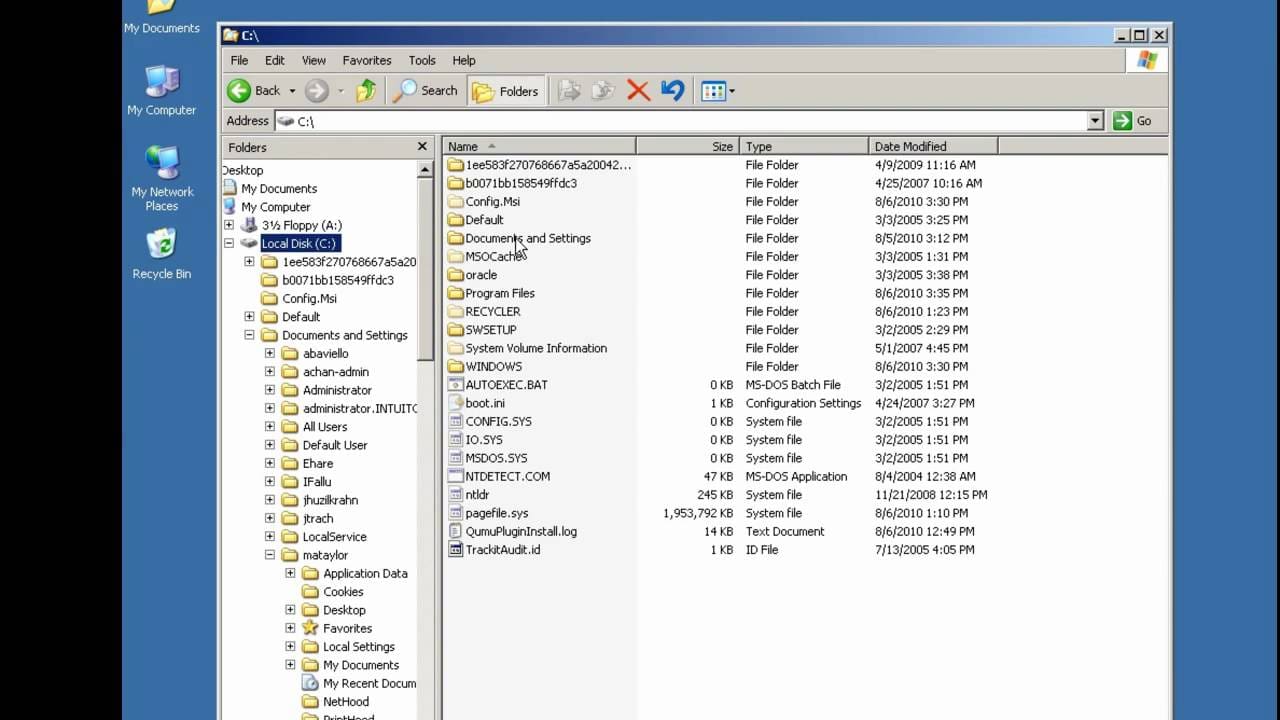1280x720 pixels.
Task: Click the Recycle Bin desktop icon
Action: 161,254
